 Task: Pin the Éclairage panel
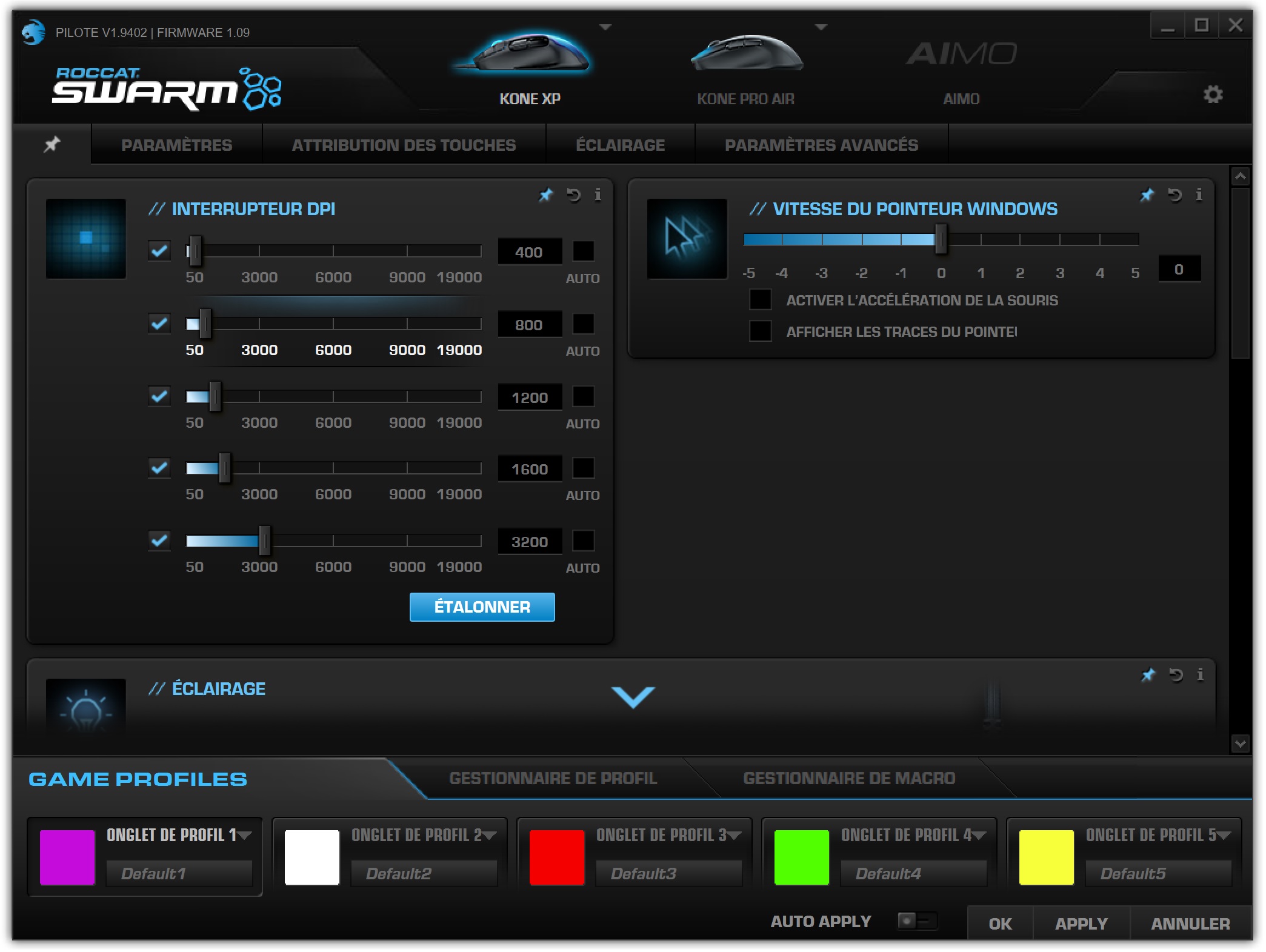tap(1148, 674)
